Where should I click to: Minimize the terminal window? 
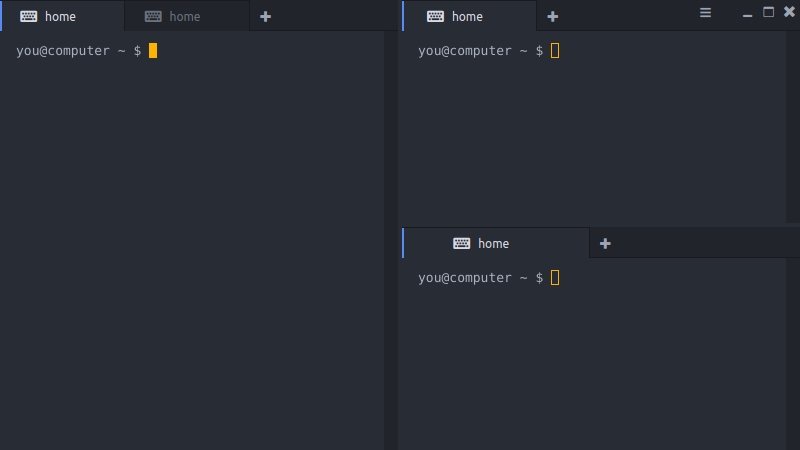[x=747, y=16]
